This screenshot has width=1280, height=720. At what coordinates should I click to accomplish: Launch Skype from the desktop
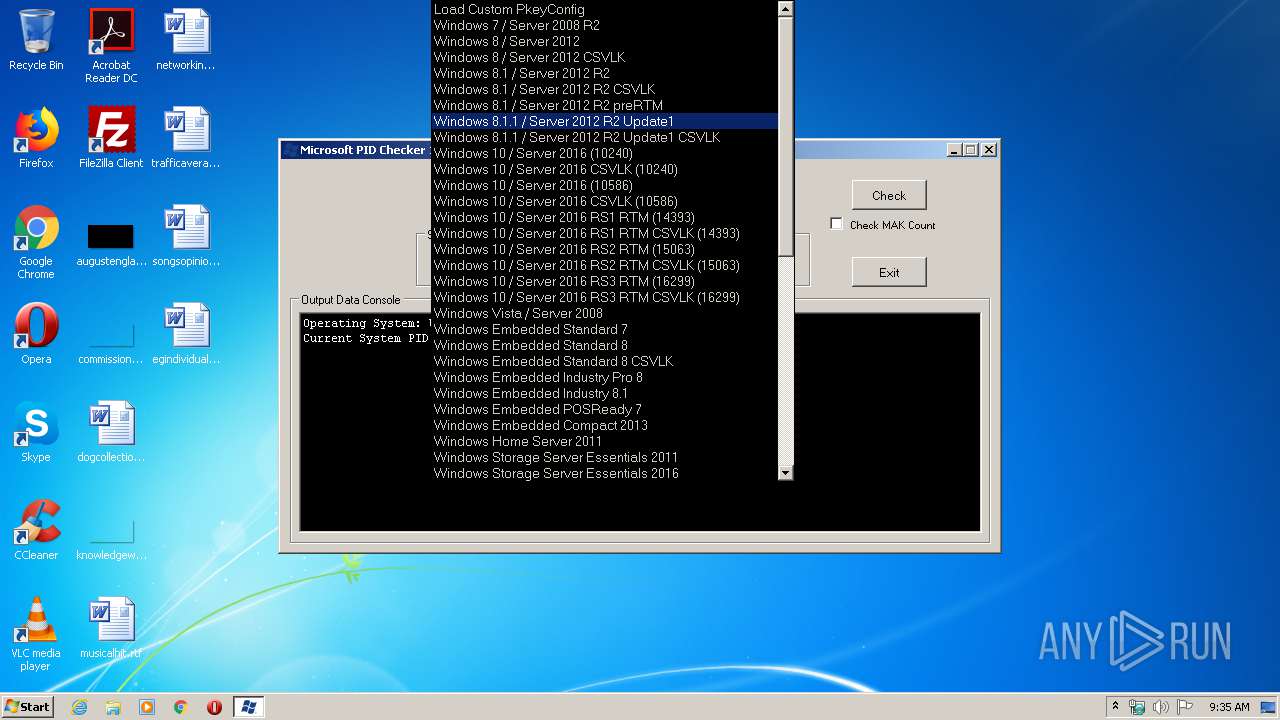point(36,432)
